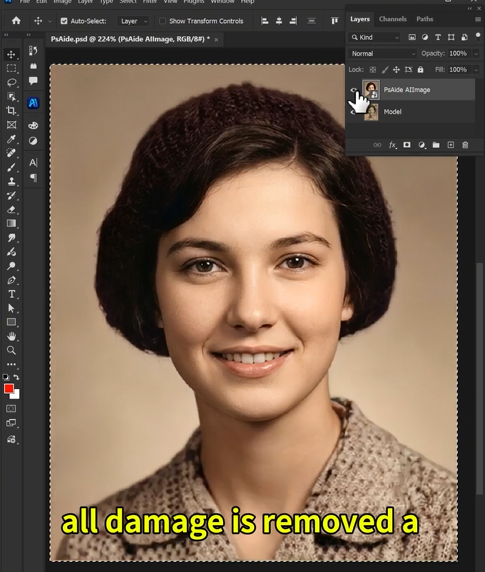Toggle lock all for layer
Screen dimensions: 485x572
[x=420, y=69]
